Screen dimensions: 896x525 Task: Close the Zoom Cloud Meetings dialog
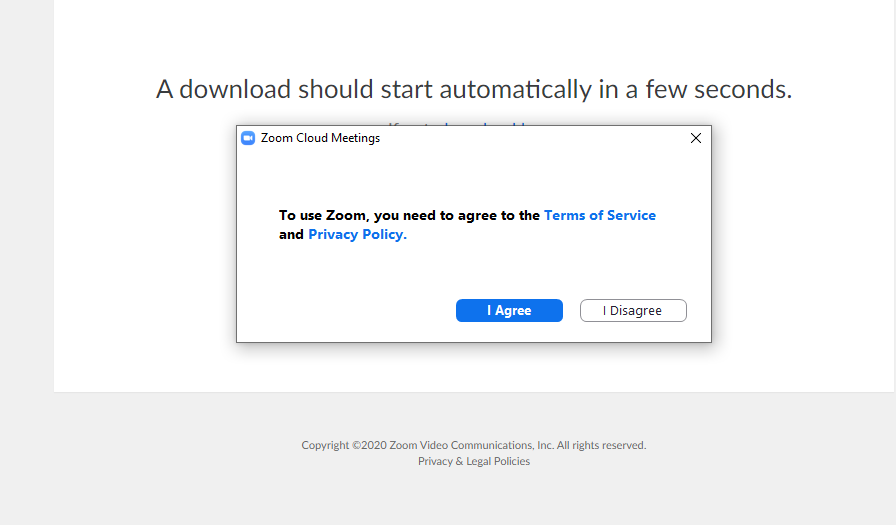695,138
